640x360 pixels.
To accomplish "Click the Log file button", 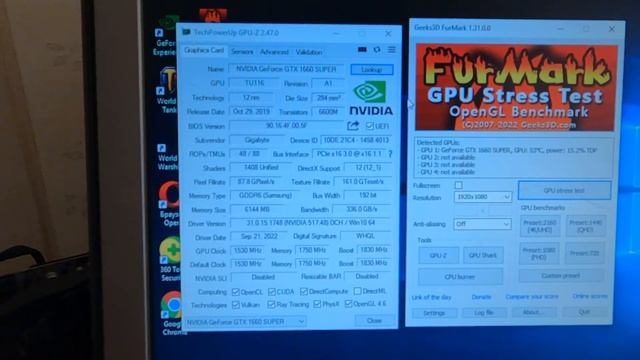I will [x=484, y=313].
